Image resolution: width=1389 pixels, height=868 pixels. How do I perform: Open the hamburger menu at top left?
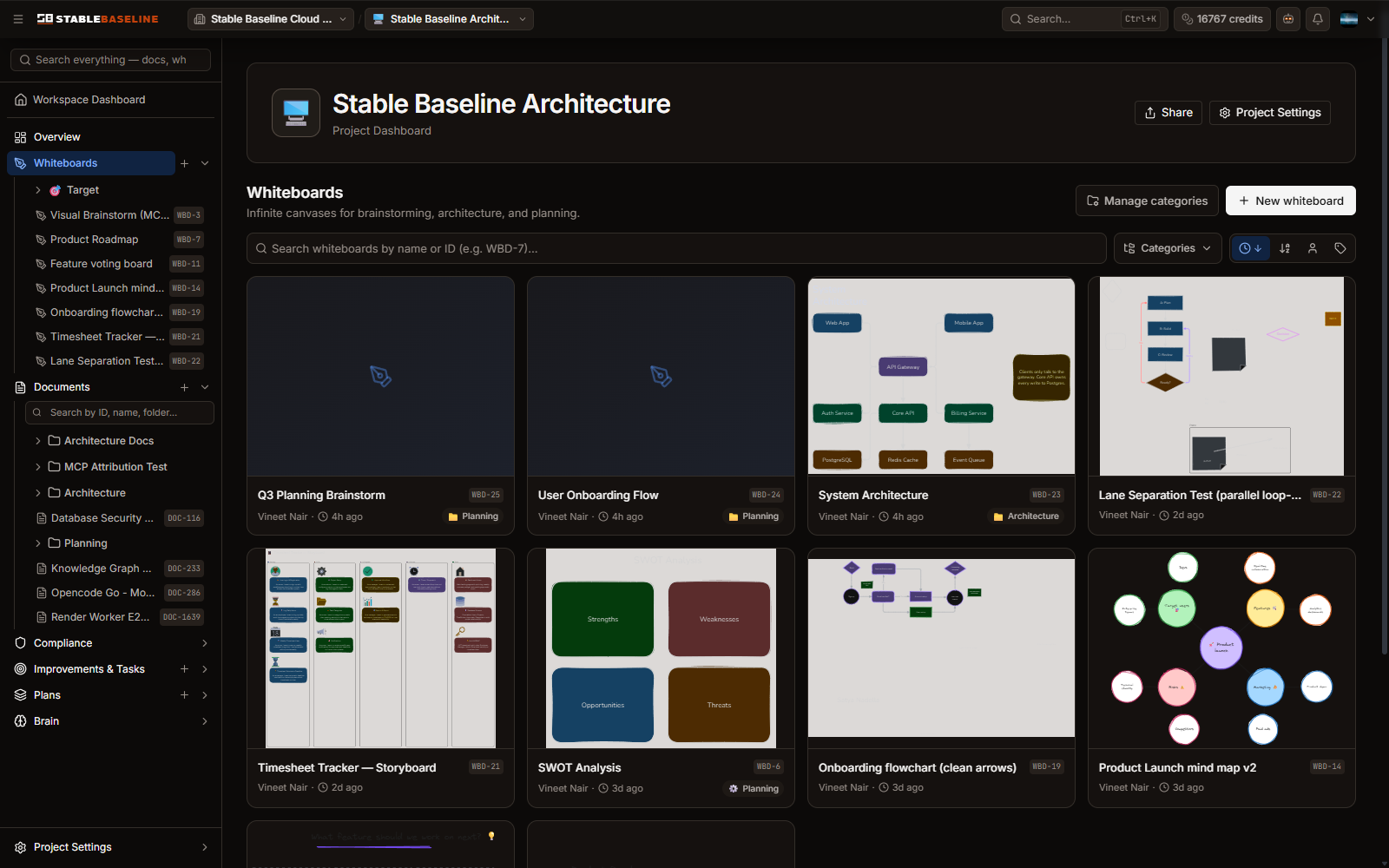(18, 19)
